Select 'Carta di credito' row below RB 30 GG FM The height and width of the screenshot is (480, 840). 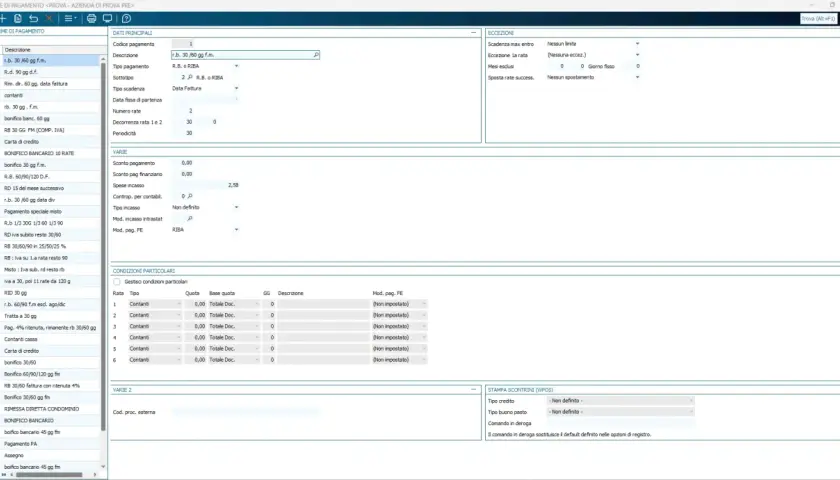[x=51, y=142]
